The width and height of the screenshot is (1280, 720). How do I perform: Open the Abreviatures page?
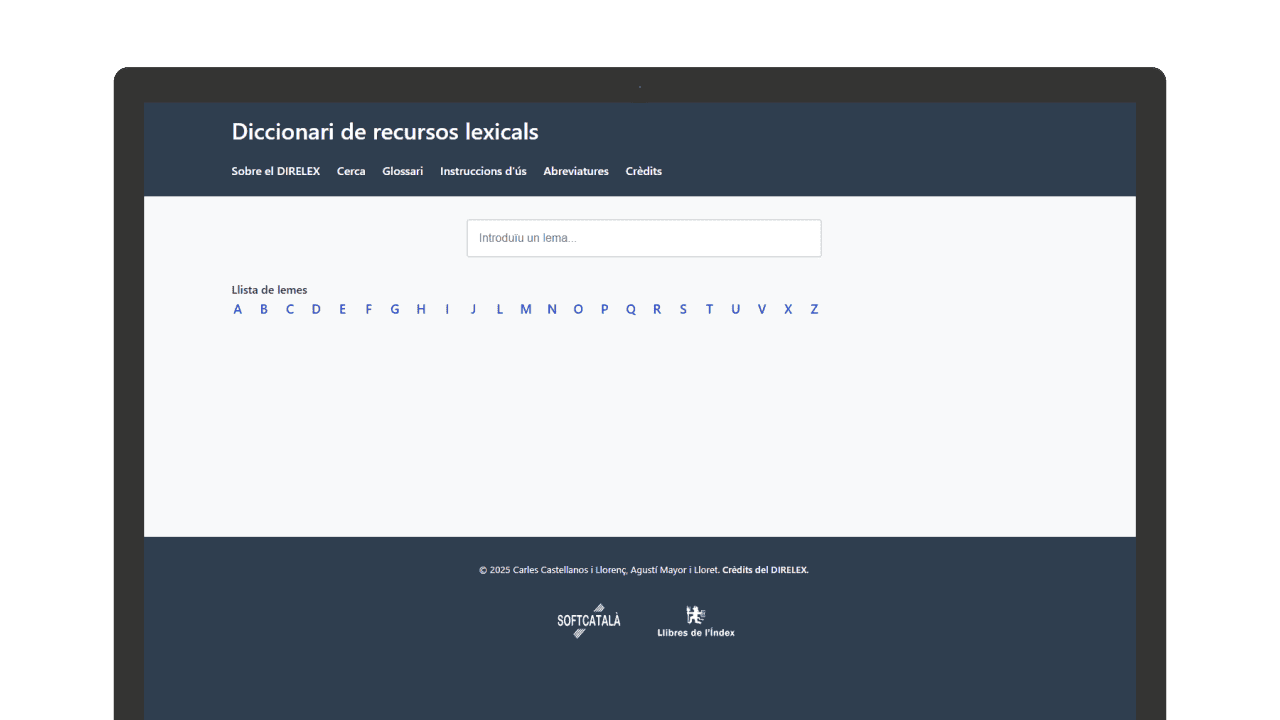click(576, 171)
